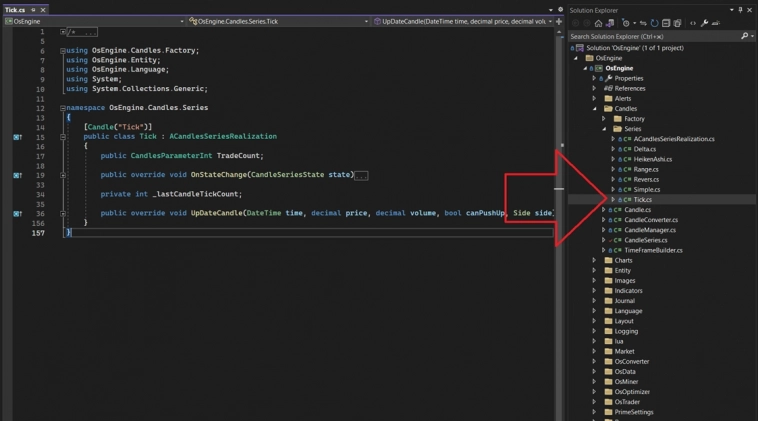Toggle the pin on the Tick.cs tab
This screenshot has width=758, height=421.
(32, 9)
